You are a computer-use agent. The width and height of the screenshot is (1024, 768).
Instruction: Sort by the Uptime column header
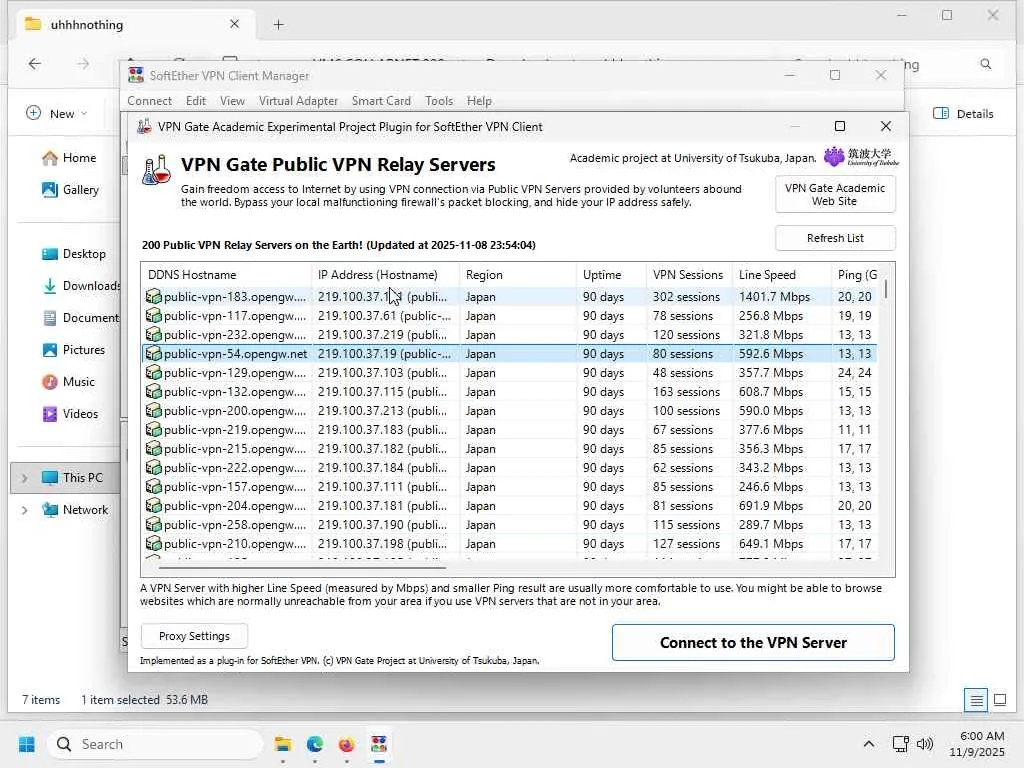click(611, 275)
